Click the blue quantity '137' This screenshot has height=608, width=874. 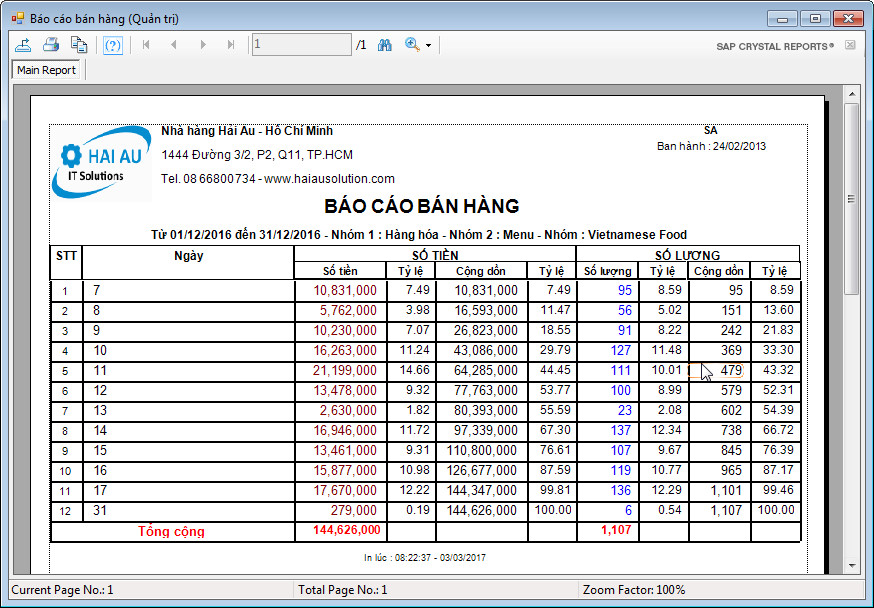pyautogui.click(x=621, y=431)
